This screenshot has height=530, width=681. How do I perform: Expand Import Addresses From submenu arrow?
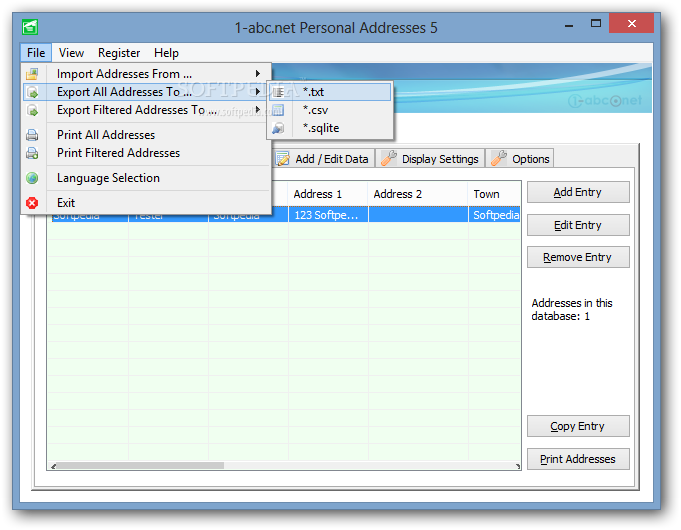(x=258, y=74)
